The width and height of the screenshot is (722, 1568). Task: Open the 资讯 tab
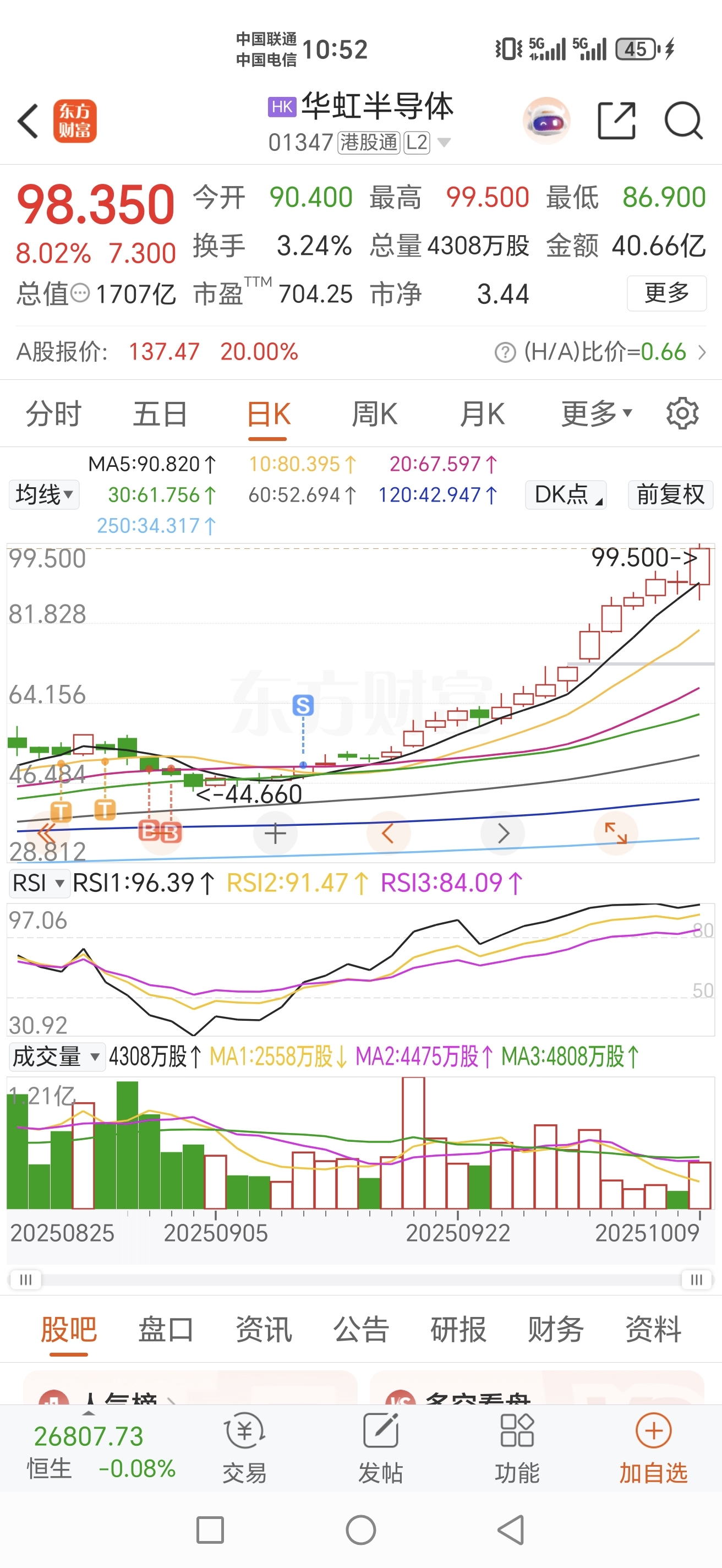point(264,1329)
